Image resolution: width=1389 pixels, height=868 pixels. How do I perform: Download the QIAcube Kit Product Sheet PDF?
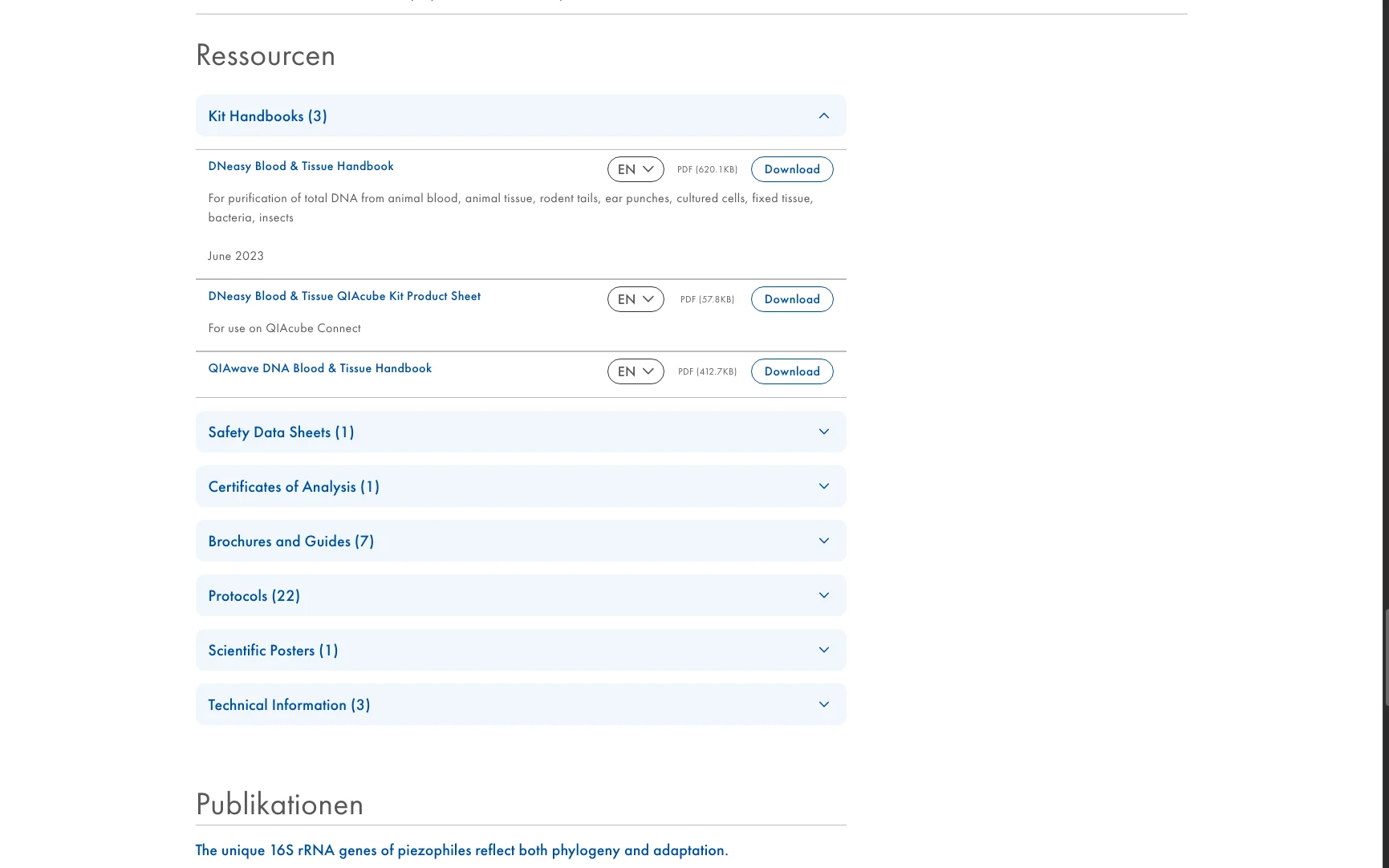[x=792, y=299]
